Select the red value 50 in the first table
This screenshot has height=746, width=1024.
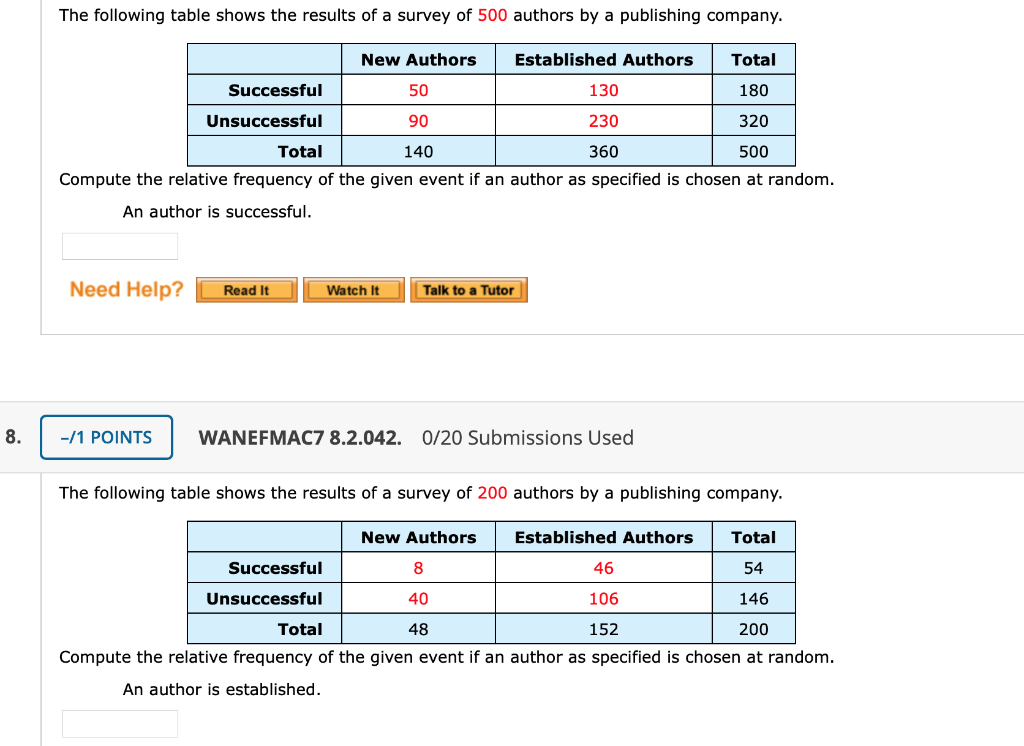418,90
